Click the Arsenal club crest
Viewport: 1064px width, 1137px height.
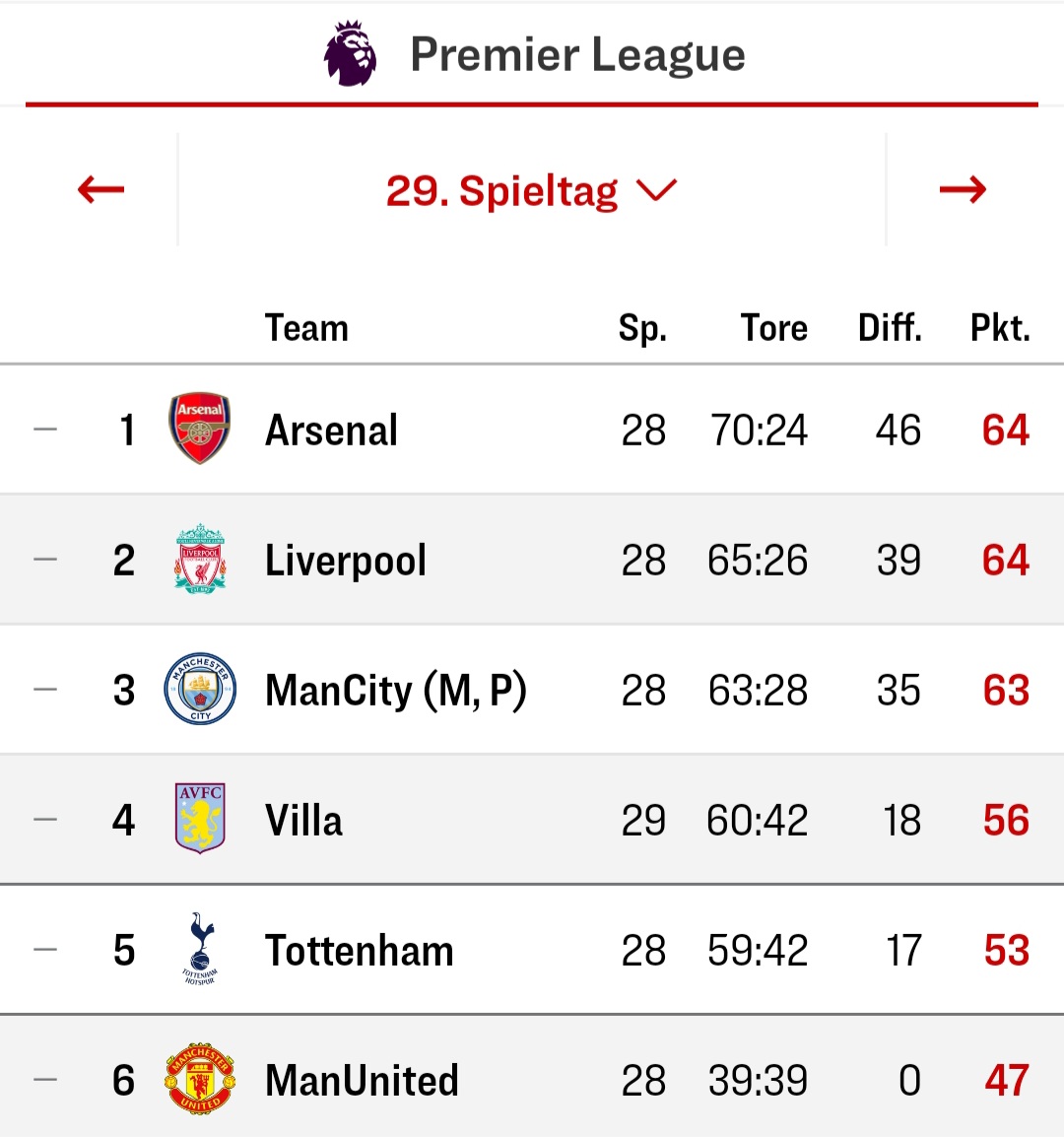pyautogui.click(x=199, y=429)
